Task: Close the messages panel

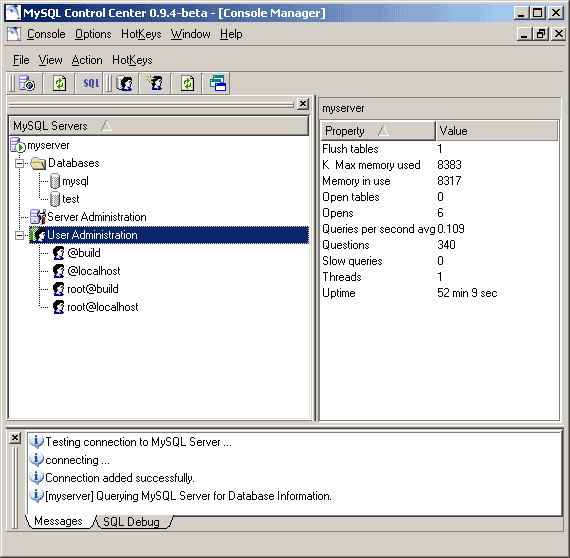Action: point(15,438)
